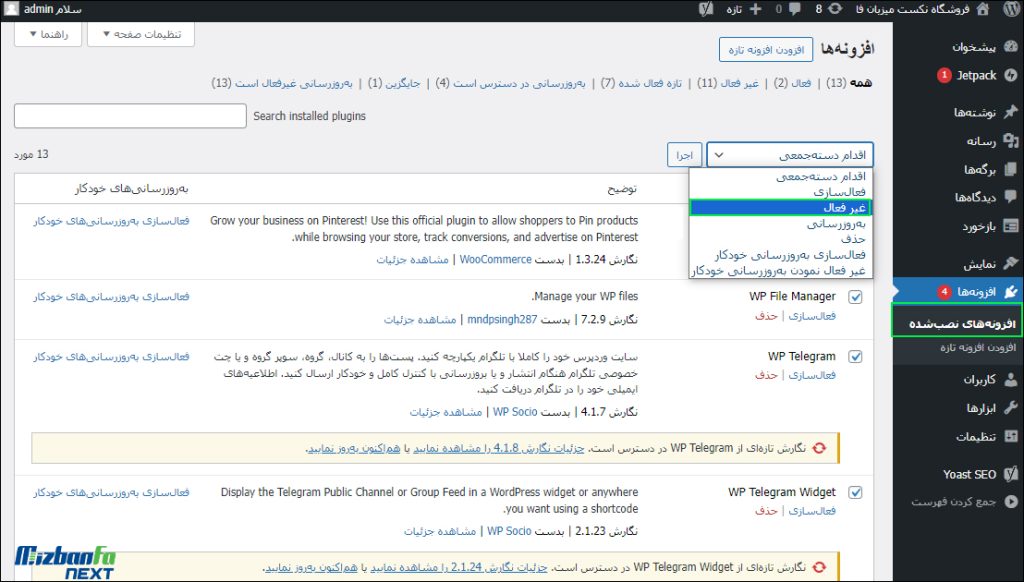Image resolution: width=1024 pixels, height=582 pixels.
Task: Select غیر فعال نمودن به‌روزرسانی خودکار option
Action: (x=781, y=270)
